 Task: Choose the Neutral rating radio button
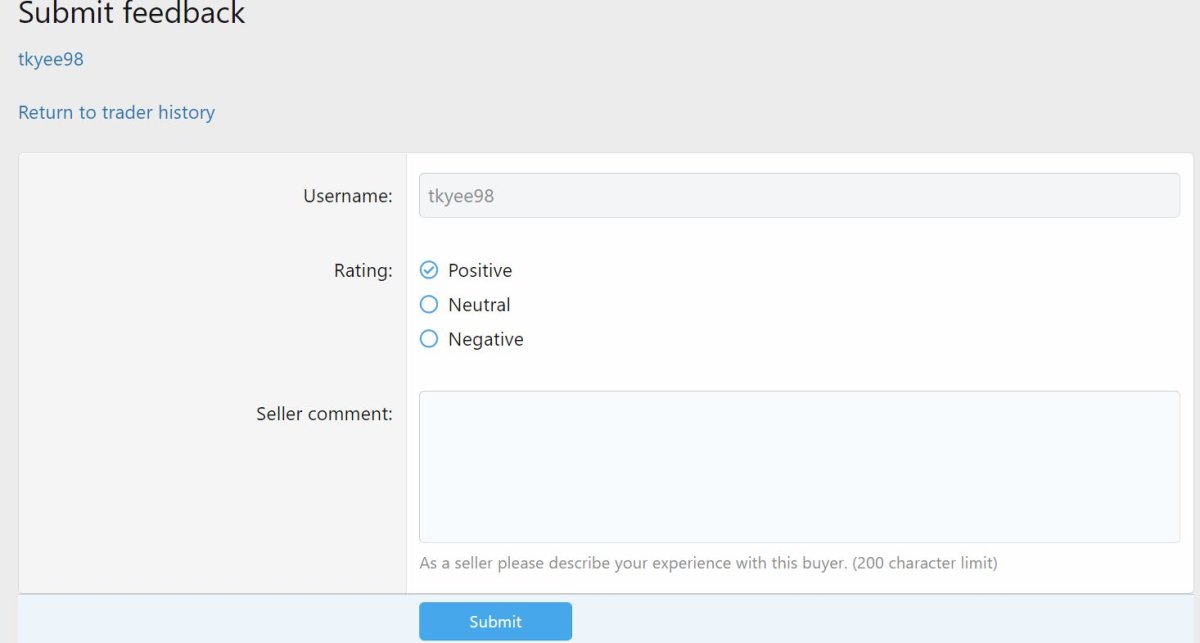429,305
